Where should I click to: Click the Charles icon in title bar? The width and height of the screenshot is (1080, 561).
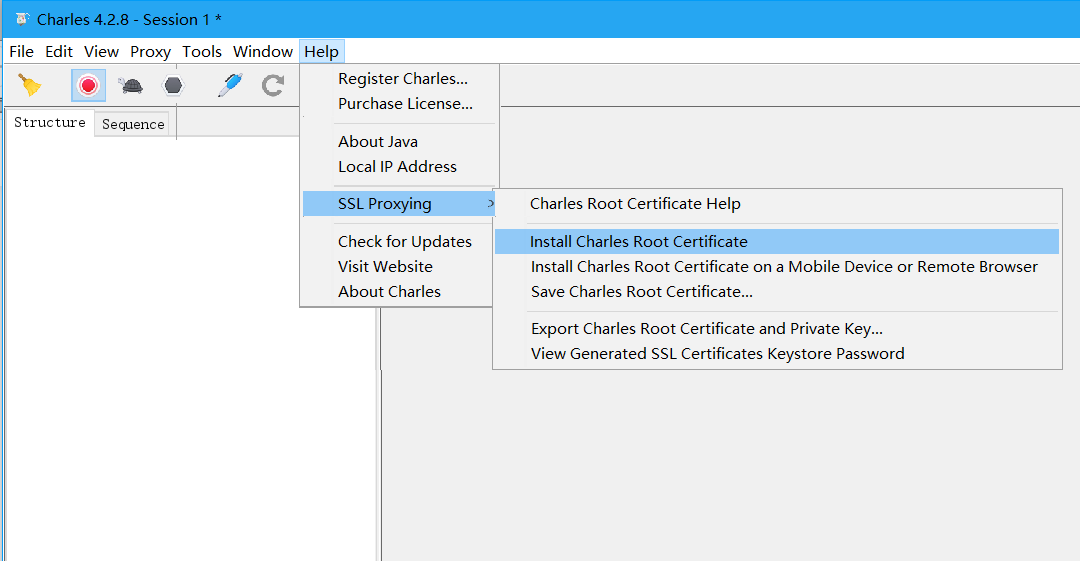22,19
